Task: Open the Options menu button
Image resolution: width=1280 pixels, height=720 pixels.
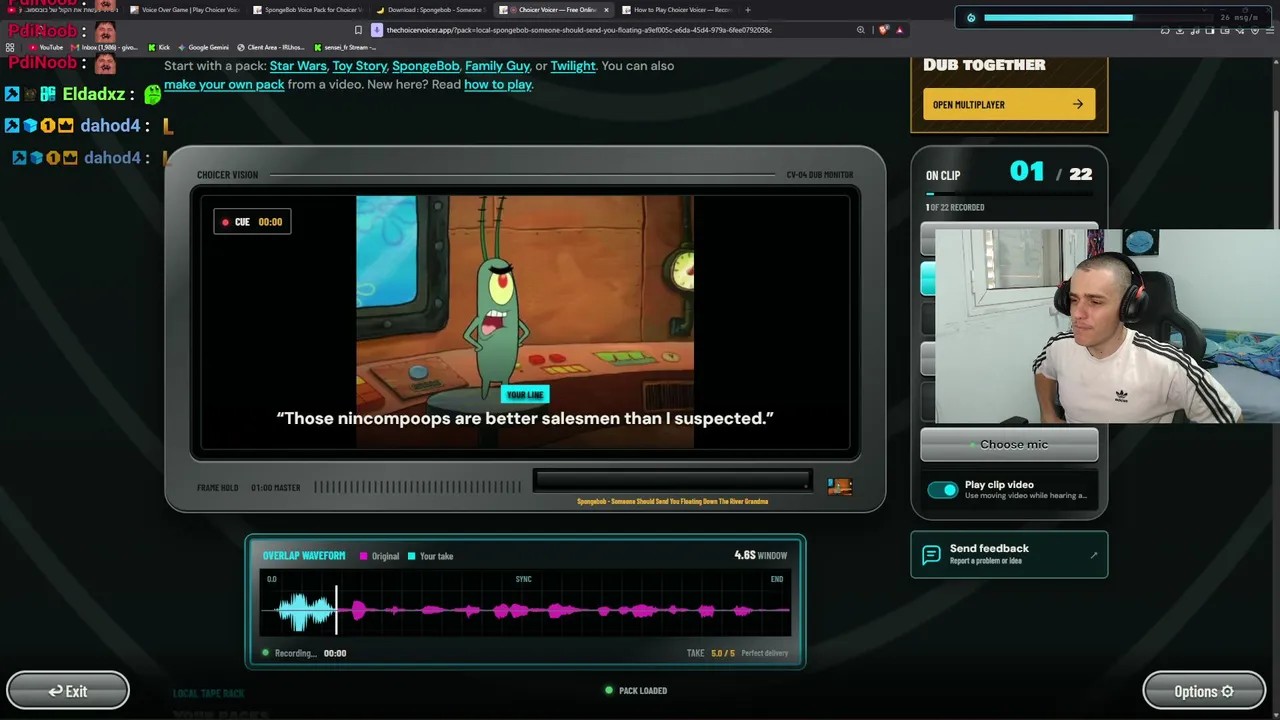Action: click(1204, 691)
